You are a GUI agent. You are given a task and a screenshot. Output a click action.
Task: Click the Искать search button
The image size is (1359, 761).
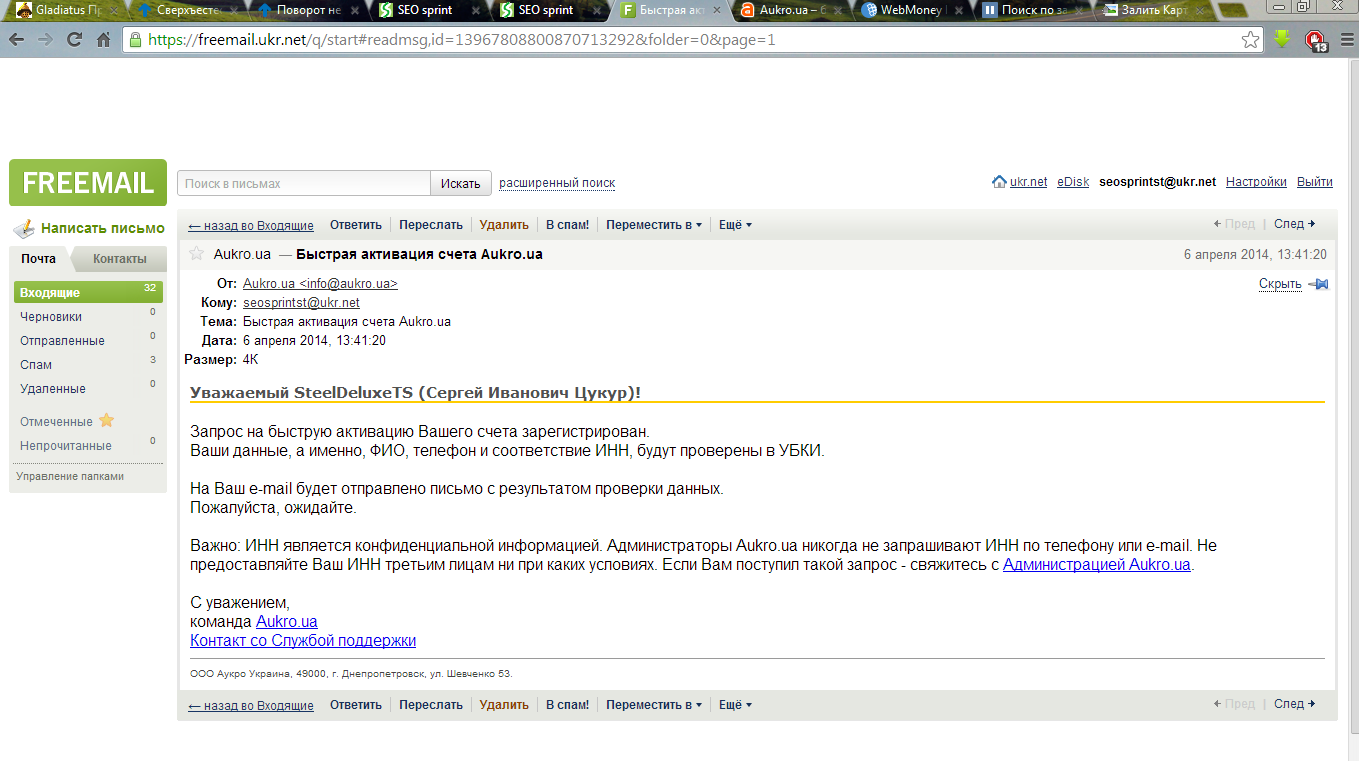(x=461, y=183)
